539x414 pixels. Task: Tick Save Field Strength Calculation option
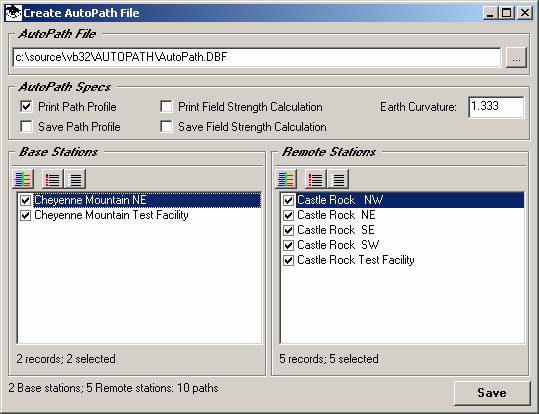coord(166,127)
